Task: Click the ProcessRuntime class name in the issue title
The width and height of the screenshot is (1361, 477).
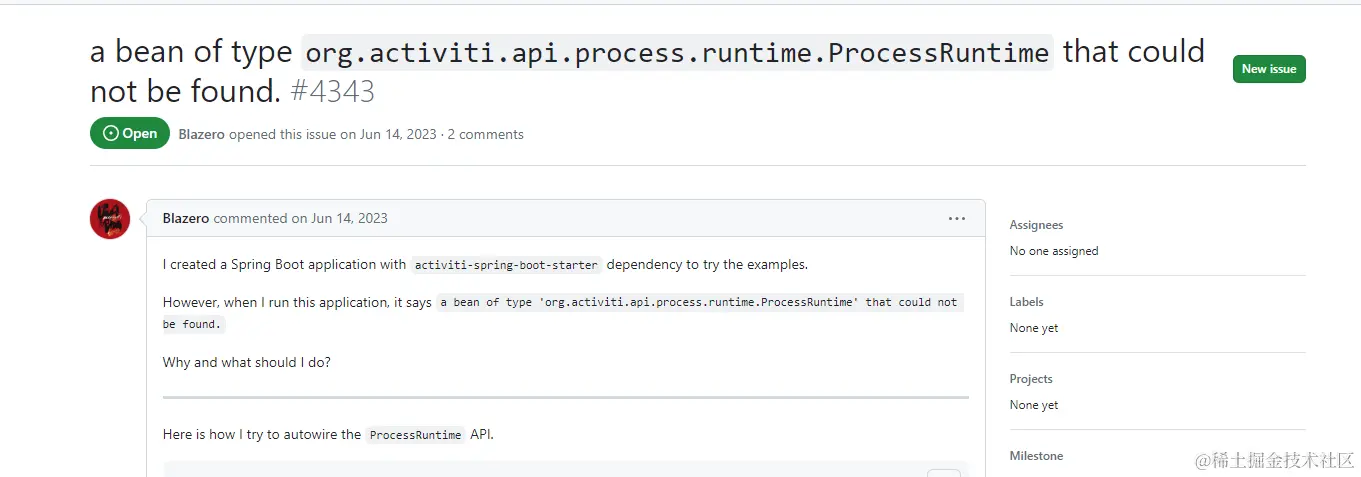Action: [x=677, y=52]
